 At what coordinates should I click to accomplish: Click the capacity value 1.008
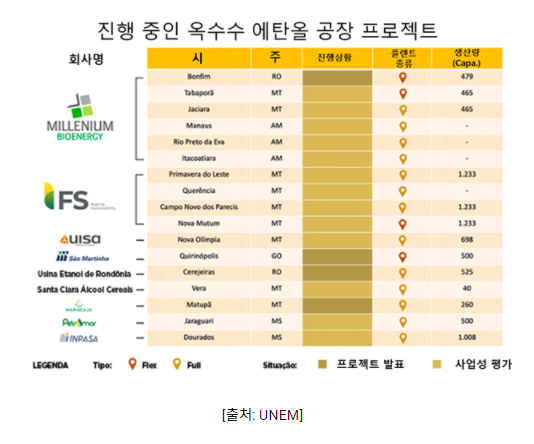tap(467, 337)
